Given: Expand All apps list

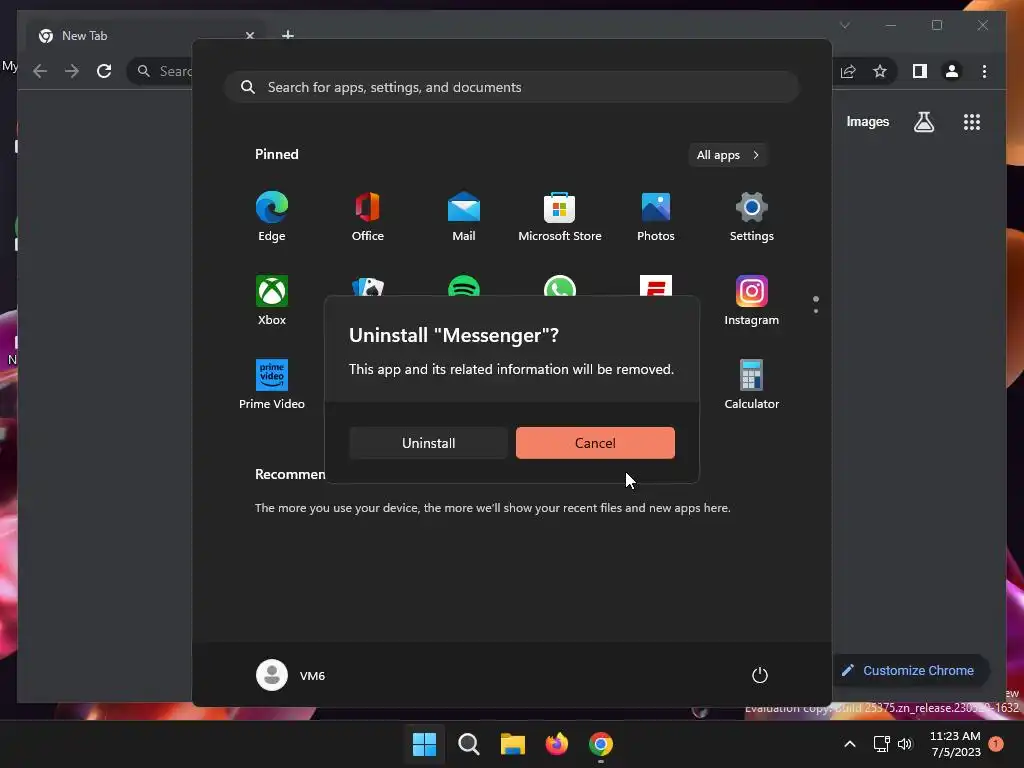Looking at the screenshot, I should click(728, 155).
